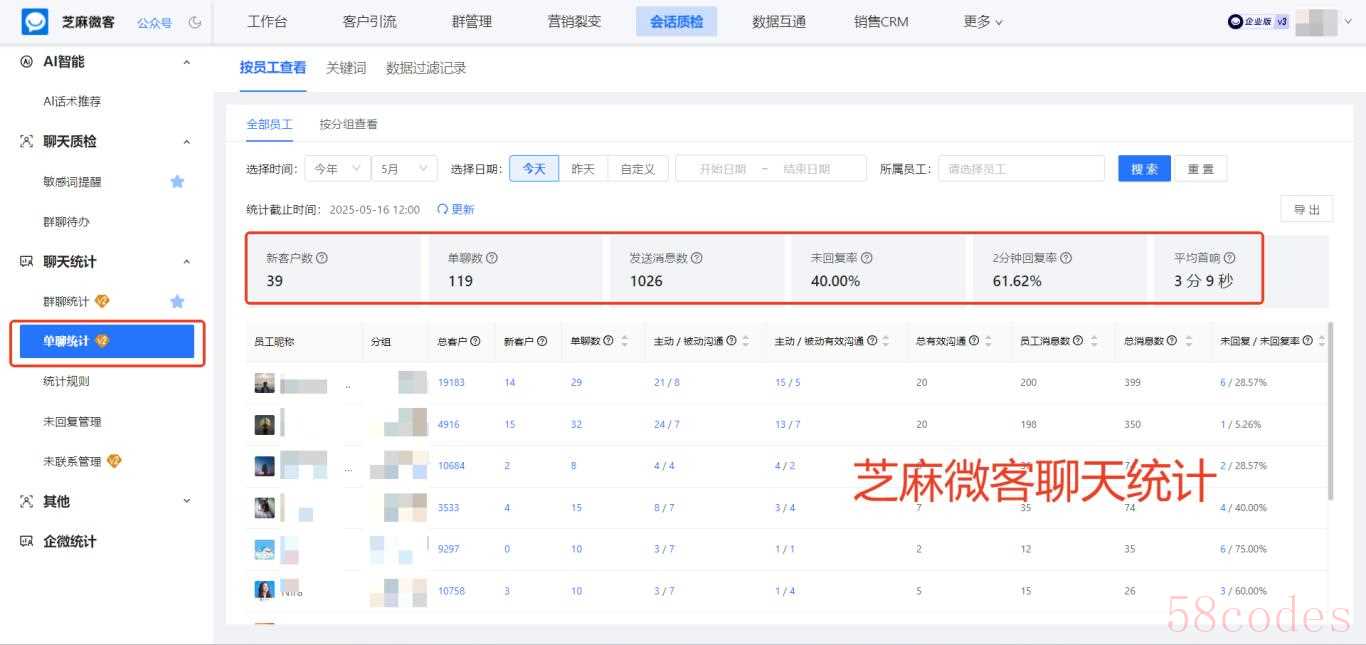This screenshot has width=1366, height=645.
Task: Click the 导出 export button
Action: [1307, 209]
